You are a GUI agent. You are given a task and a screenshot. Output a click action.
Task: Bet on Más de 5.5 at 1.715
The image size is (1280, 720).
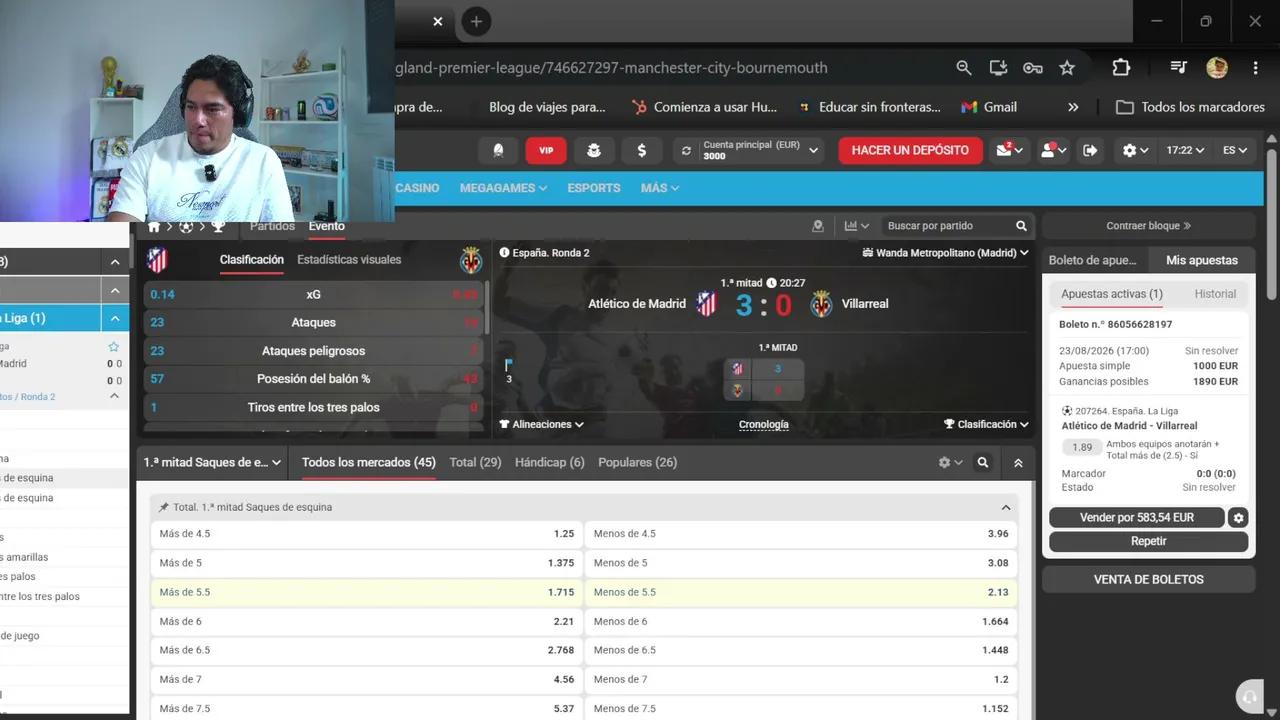point(366,592)
